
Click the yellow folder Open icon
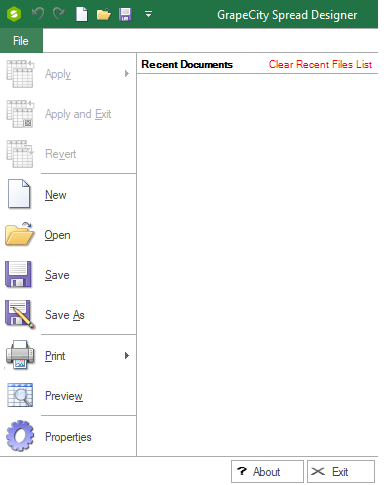19,234
